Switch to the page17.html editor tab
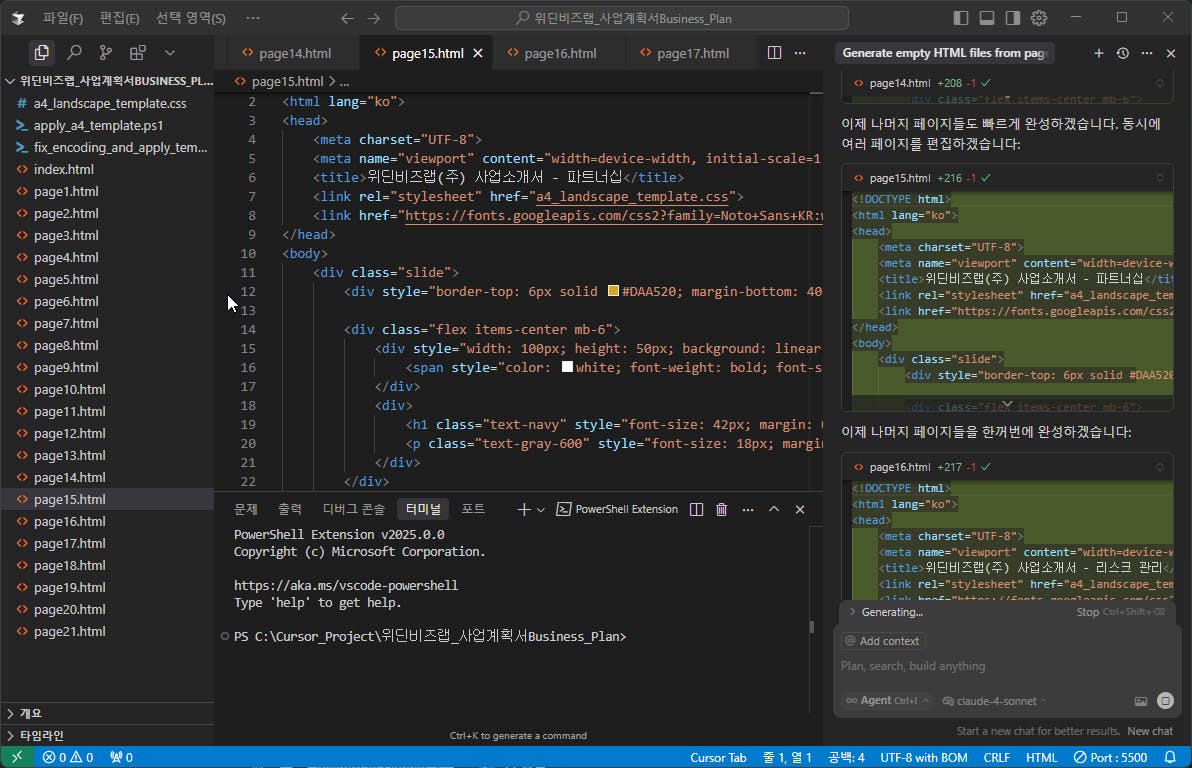Viewport: 1192px width, 768px height. [693, 53]
